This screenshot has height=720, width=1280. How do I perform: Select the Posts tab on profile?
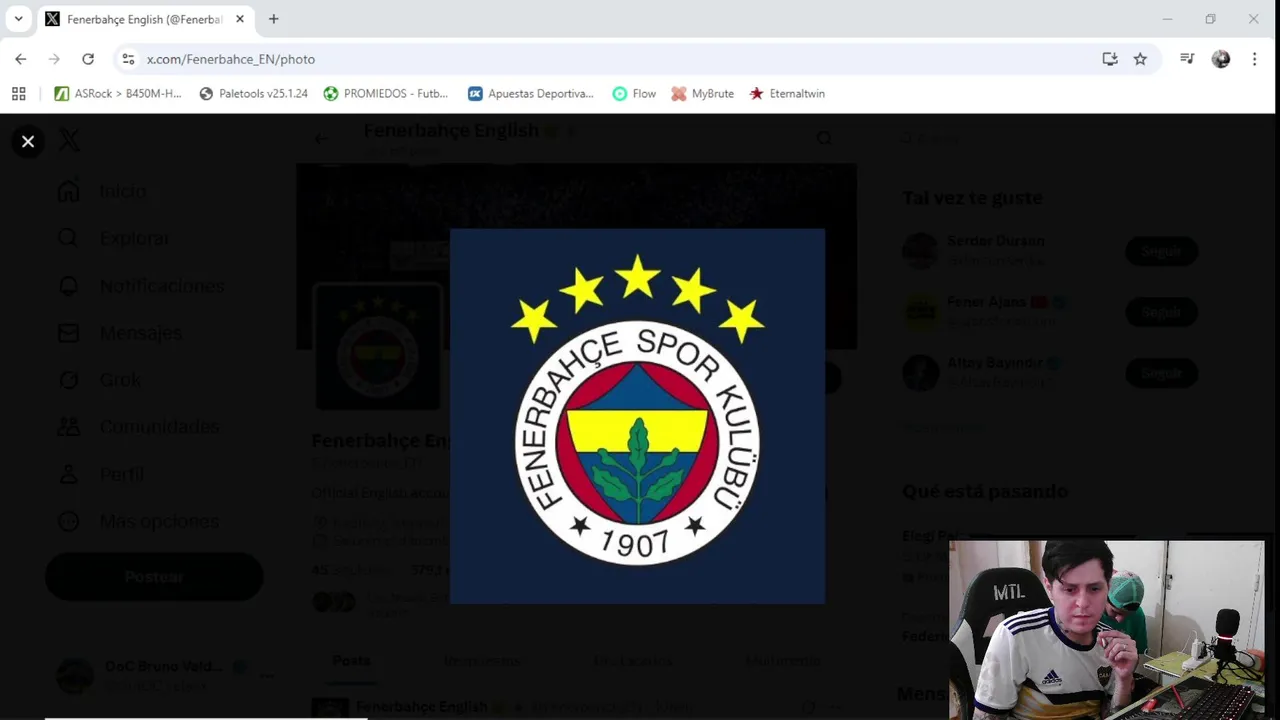tap(351, 661)
